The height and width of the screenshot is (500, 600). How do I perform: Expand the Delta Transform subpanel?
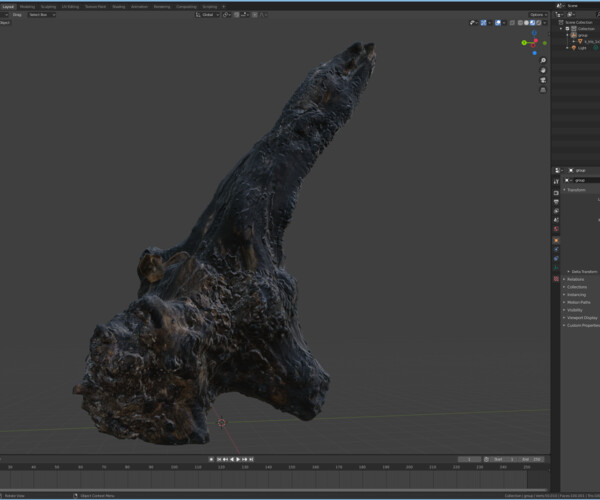point(584,272)
